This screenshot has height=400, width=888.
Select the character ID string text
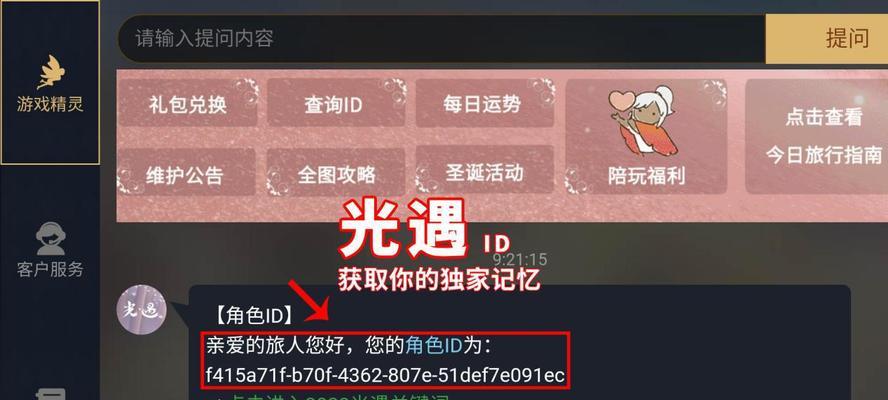point(385,375)
